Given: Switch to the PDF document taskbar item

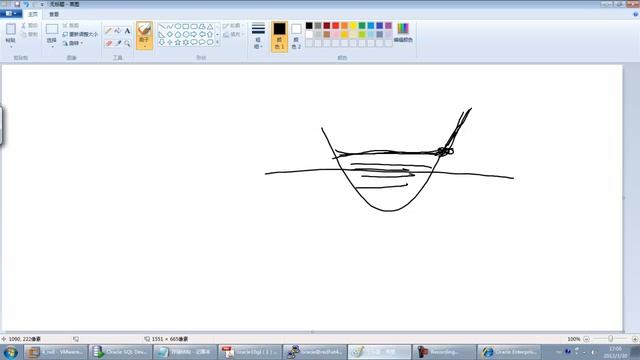Looking at the screenshot, I should point(250,352).
